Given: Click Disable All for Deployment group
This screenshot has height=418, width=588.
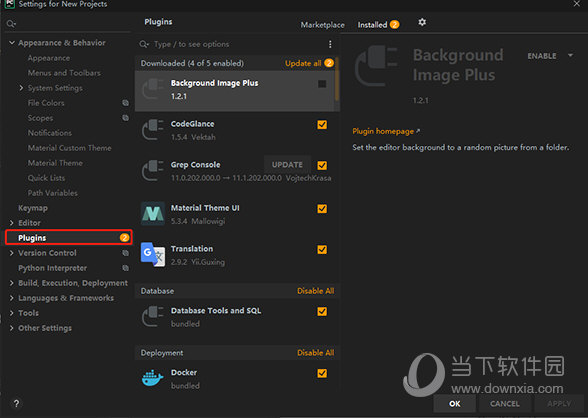Looking at the screenshot, I should point(315,353).
